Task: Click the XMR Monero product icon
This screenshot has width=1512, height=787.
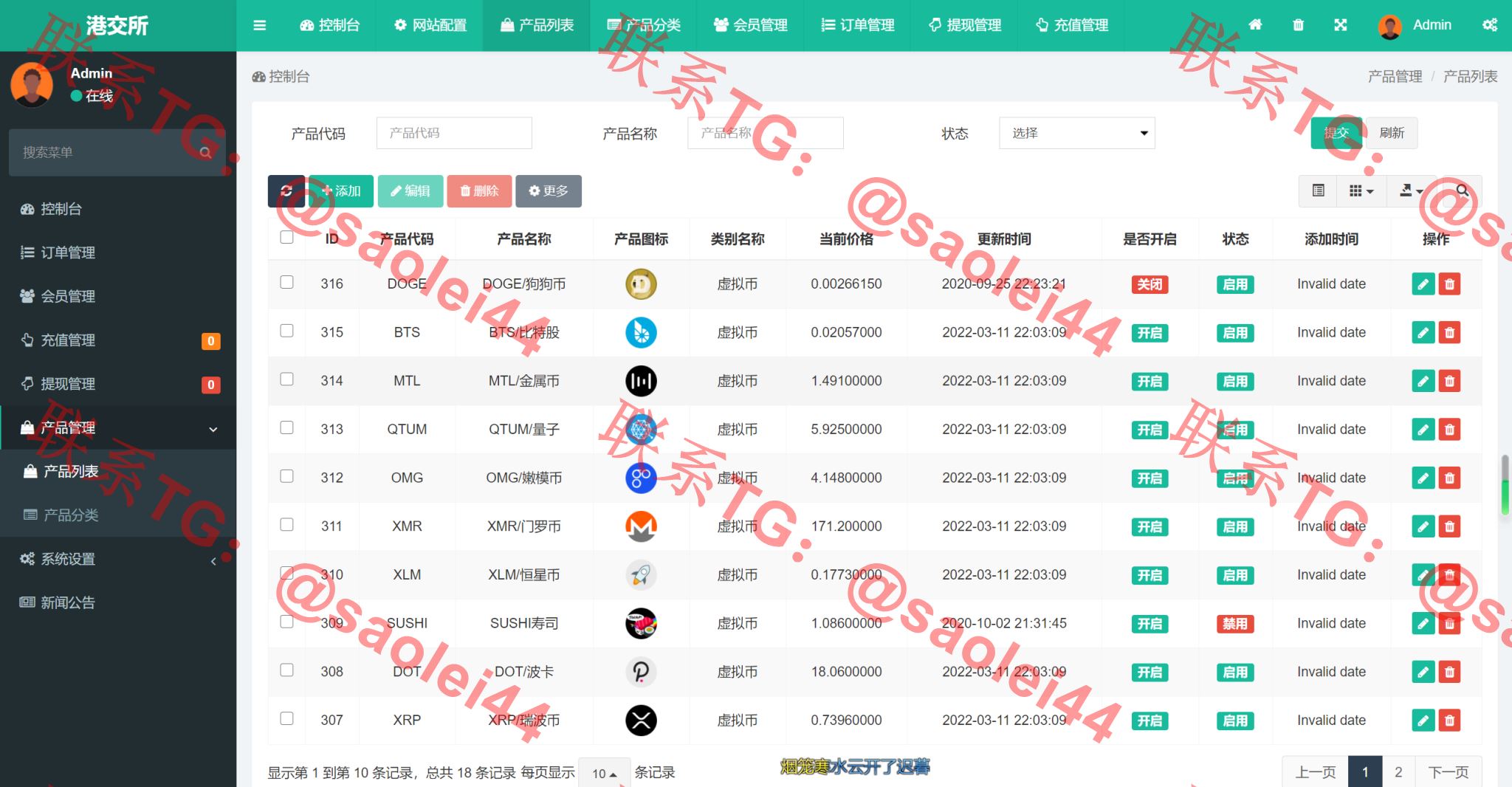Action: click(x=641, y=526)
